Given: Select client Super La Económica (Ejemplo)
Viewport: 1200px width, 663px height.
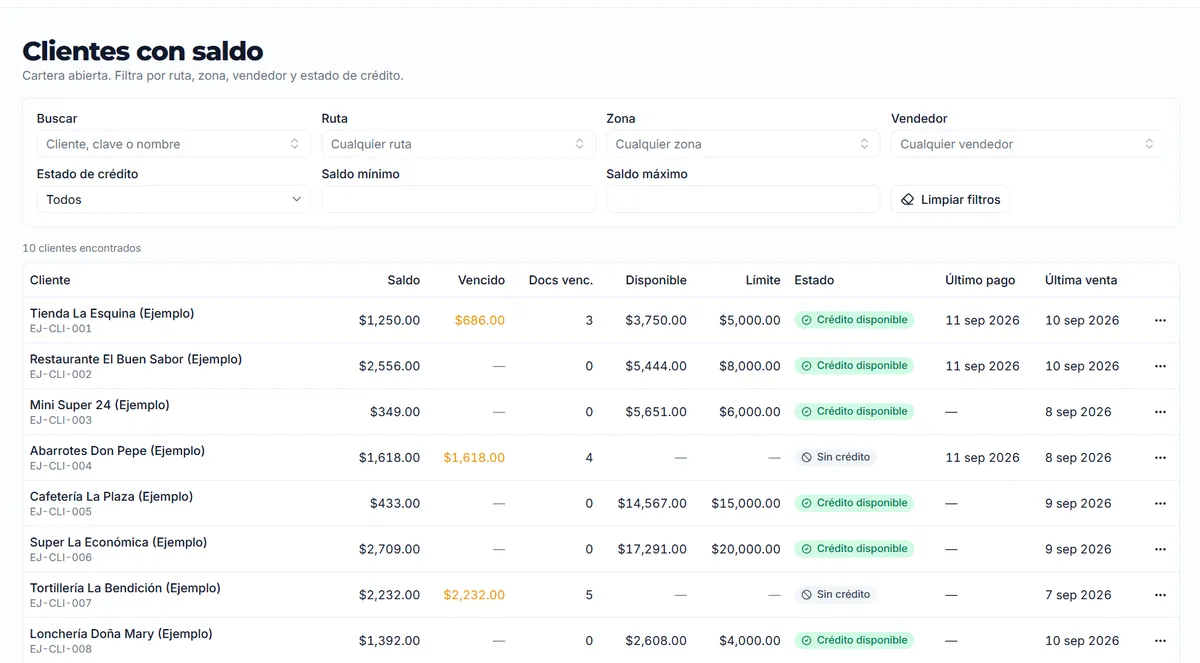Looking at the screenshot, I should [x=118, y=543].
